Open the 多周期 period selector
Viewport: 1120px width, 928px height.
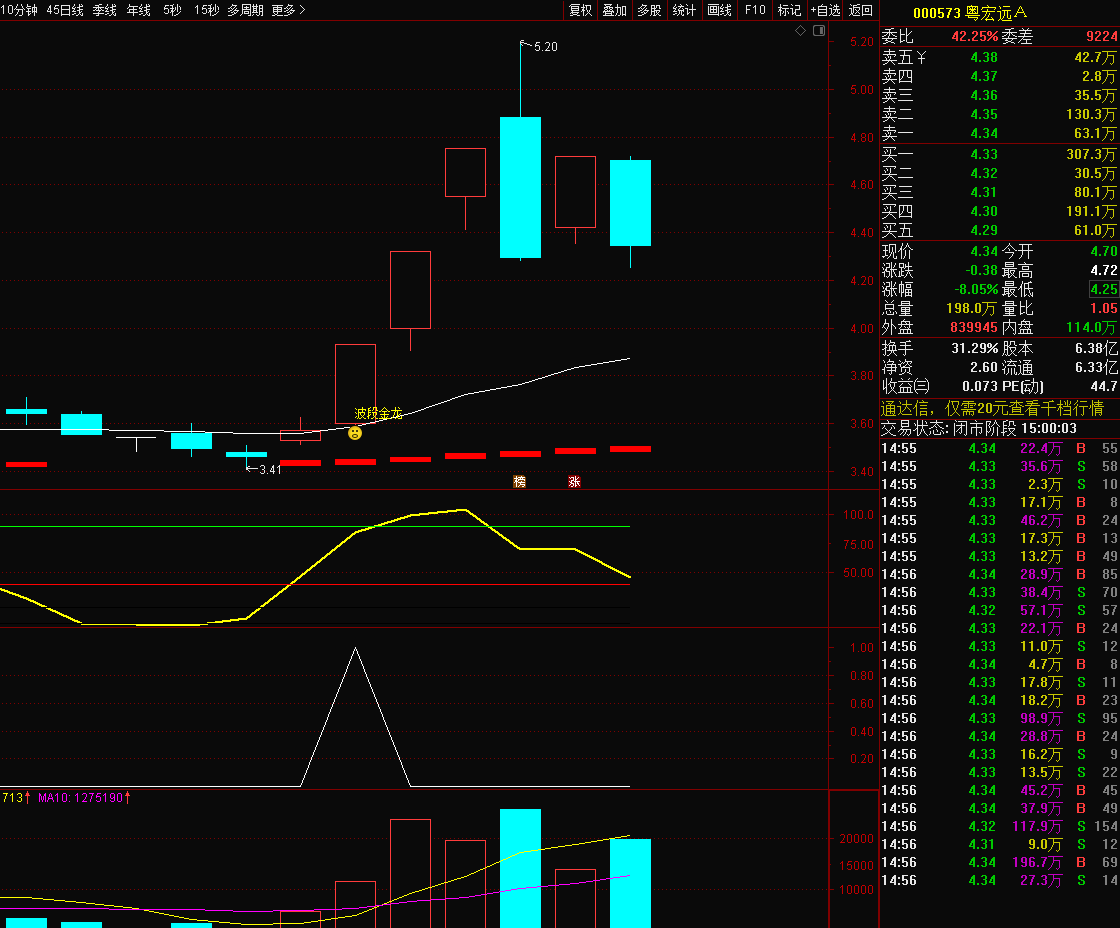click(x=245, y=10)
